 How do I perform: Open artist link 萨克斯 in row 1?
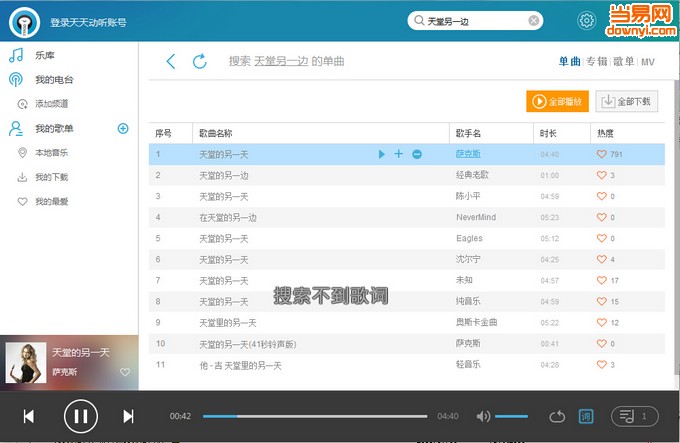coord(468,154)
